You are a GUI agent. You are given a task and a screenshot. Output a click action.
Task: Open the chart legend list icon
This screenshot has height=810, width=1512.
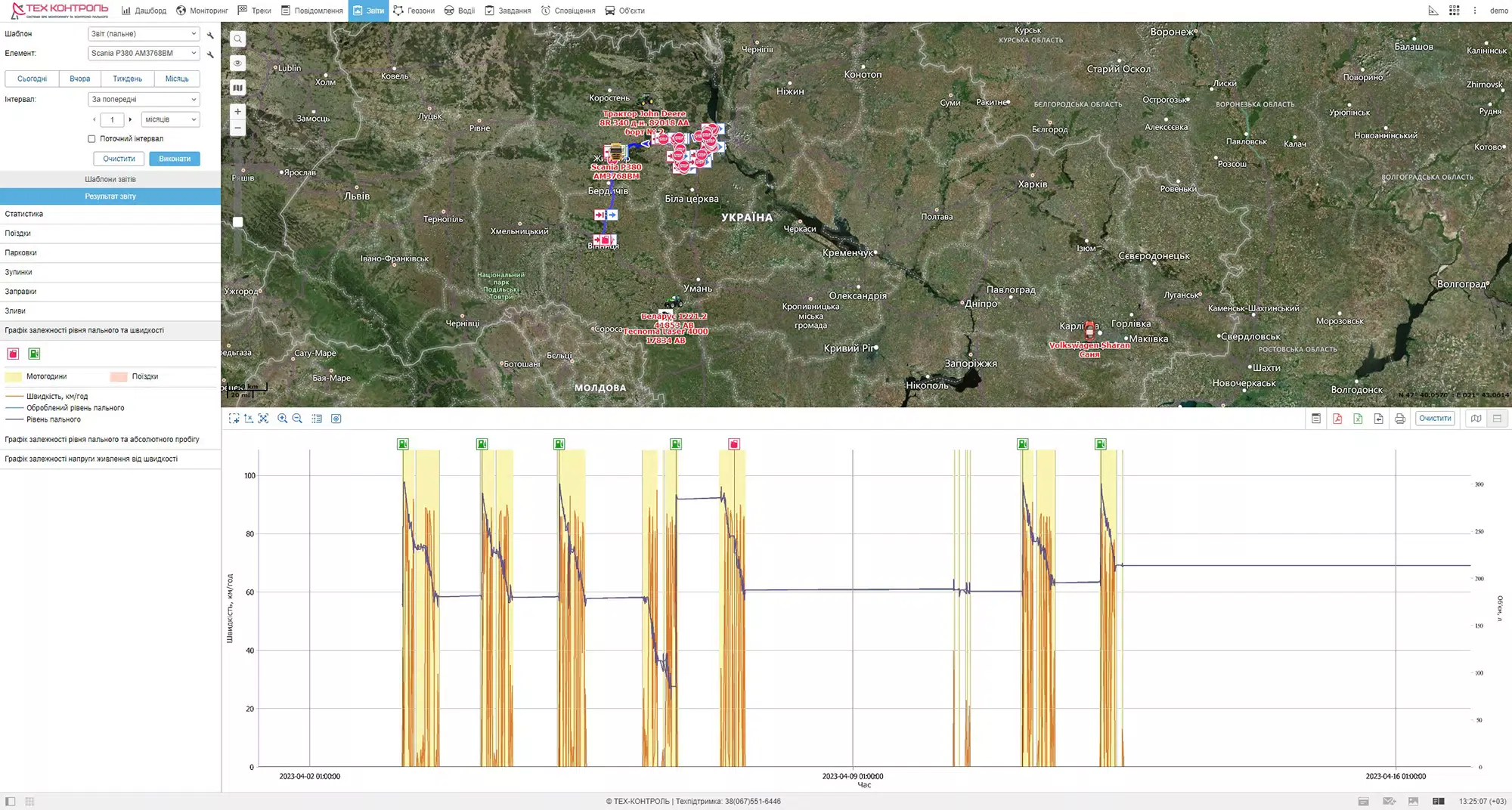point(317,419)
